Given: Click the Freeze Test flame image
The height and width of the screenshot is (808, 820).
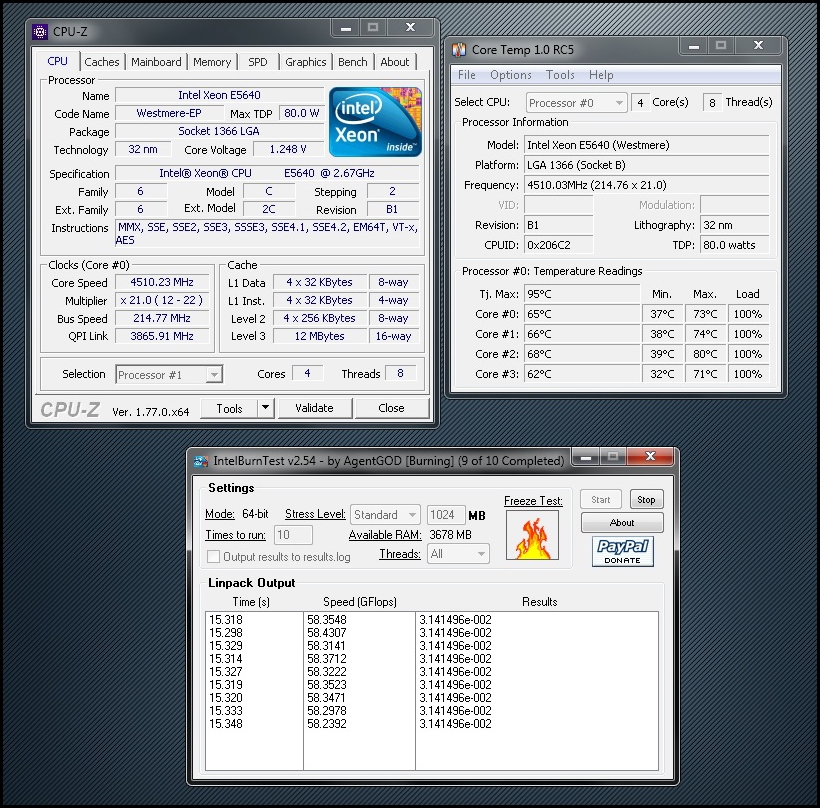Looking at the screenshot, I should pyautogui.click(x=532, y=535).
